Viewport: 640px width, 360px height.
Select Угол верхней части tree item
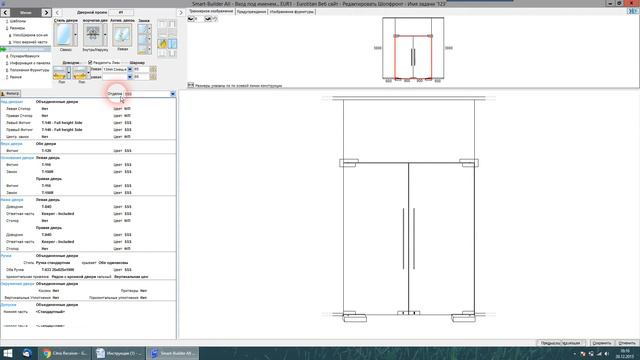(x=30, y=42)
